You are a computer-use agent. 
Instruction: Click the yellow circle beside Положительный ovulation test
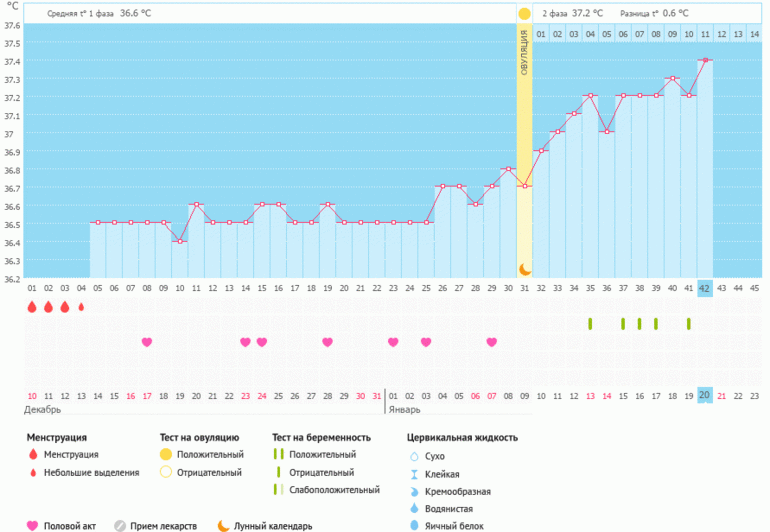coord(166,455)
